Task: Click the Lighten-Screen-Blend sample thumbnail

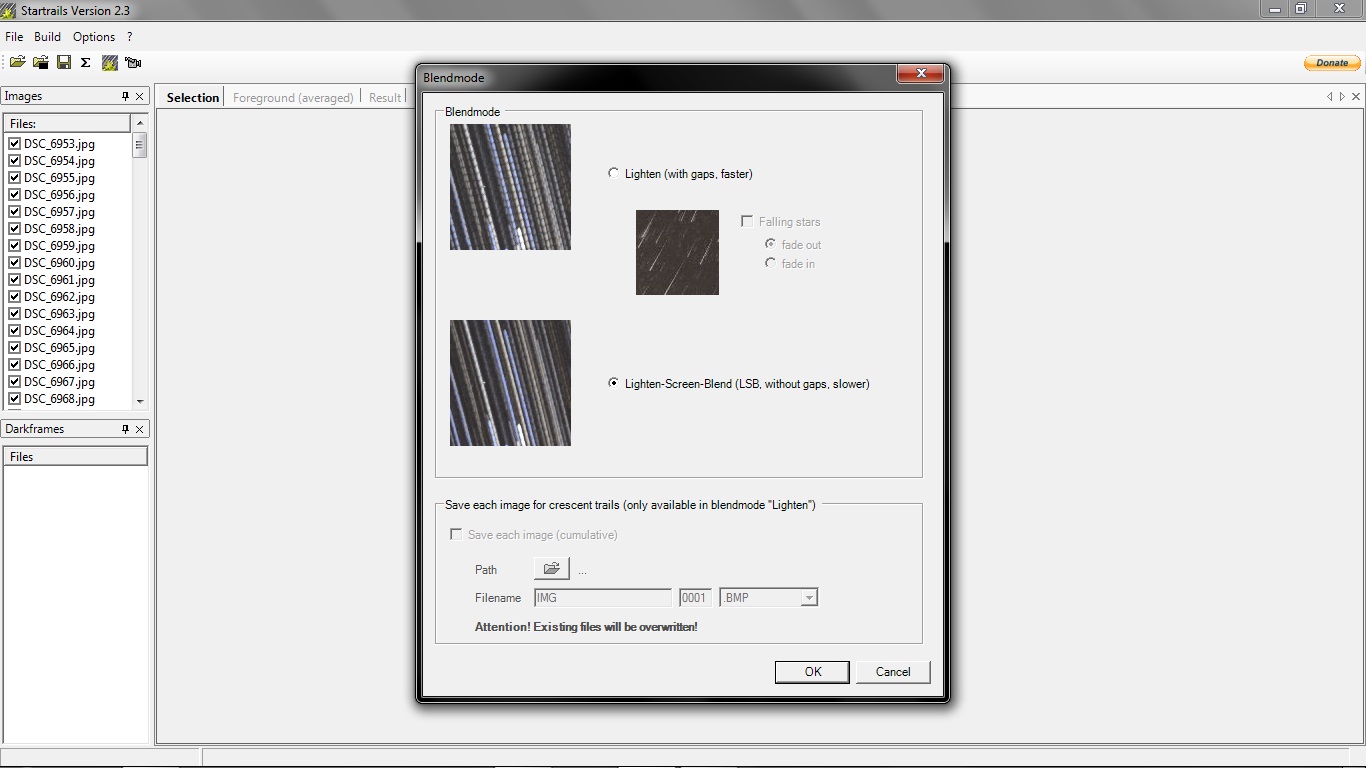Action: pyautogui.click(x=510, y=383)
